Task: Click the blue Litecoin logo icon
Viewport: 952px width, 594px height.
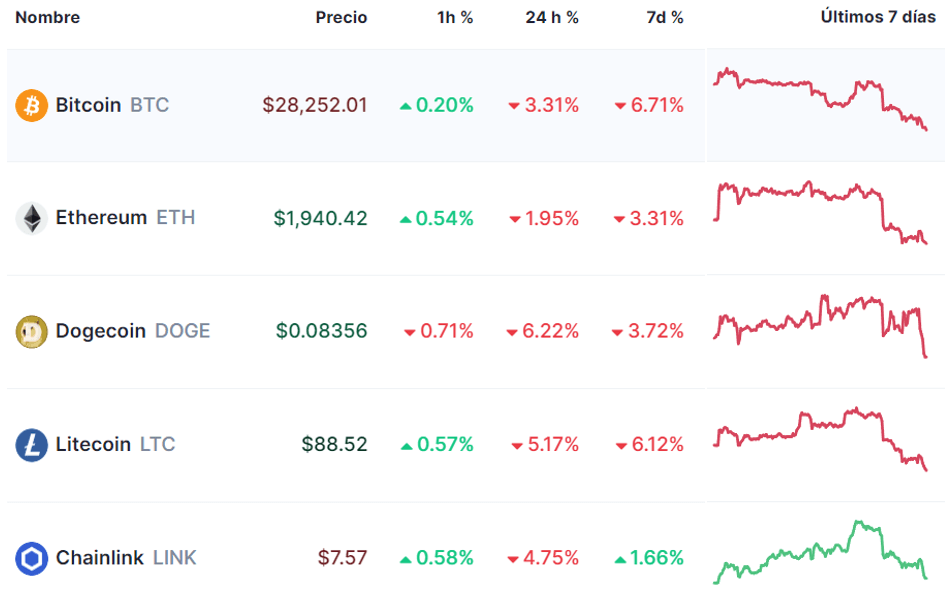Action: pos(32,444)
